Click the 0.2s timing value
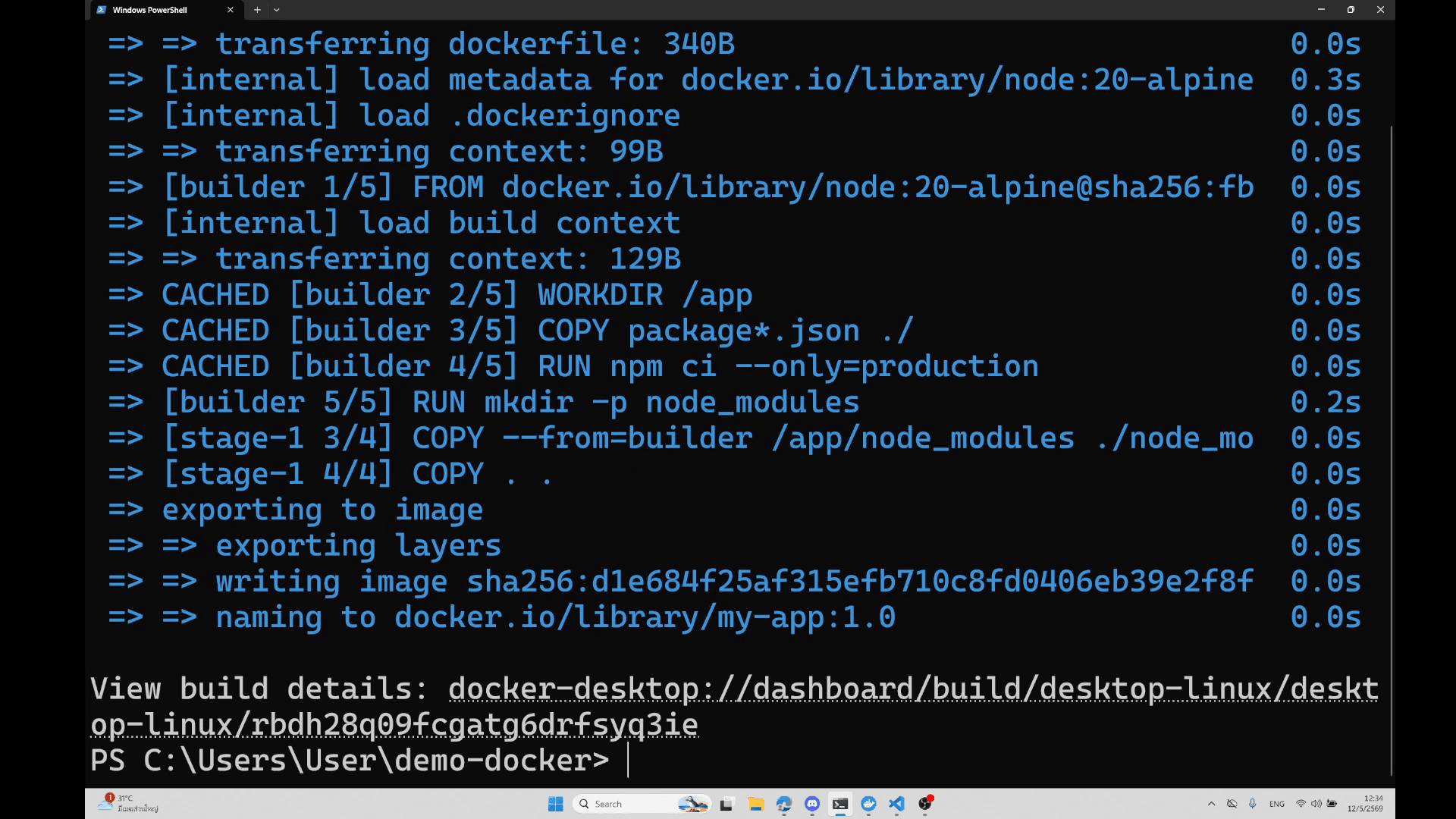This screenshot has height=819, width=1456. click(1326, 403)
